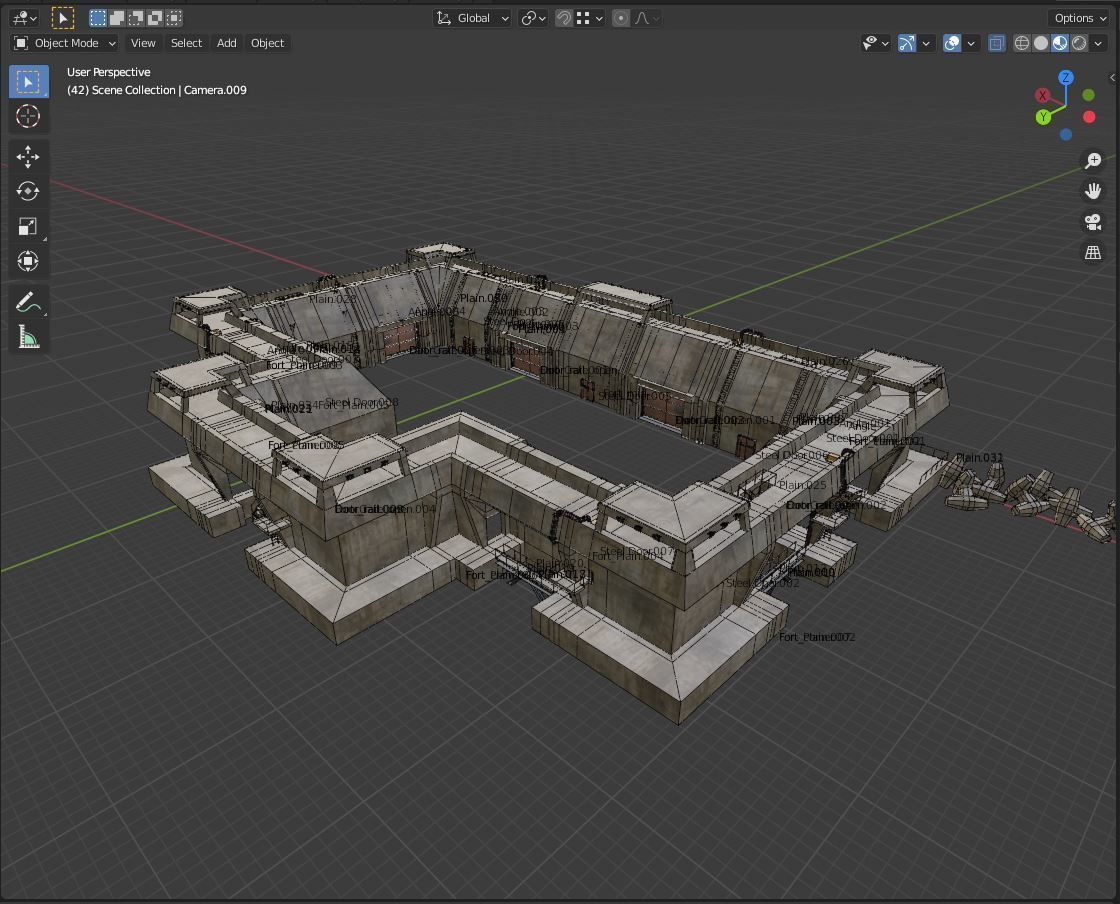Image resolution: width=1120 pixels, height=904 pixels.
Task: Open object visibility and selectability dropdown
Action: tap(875, 44)
